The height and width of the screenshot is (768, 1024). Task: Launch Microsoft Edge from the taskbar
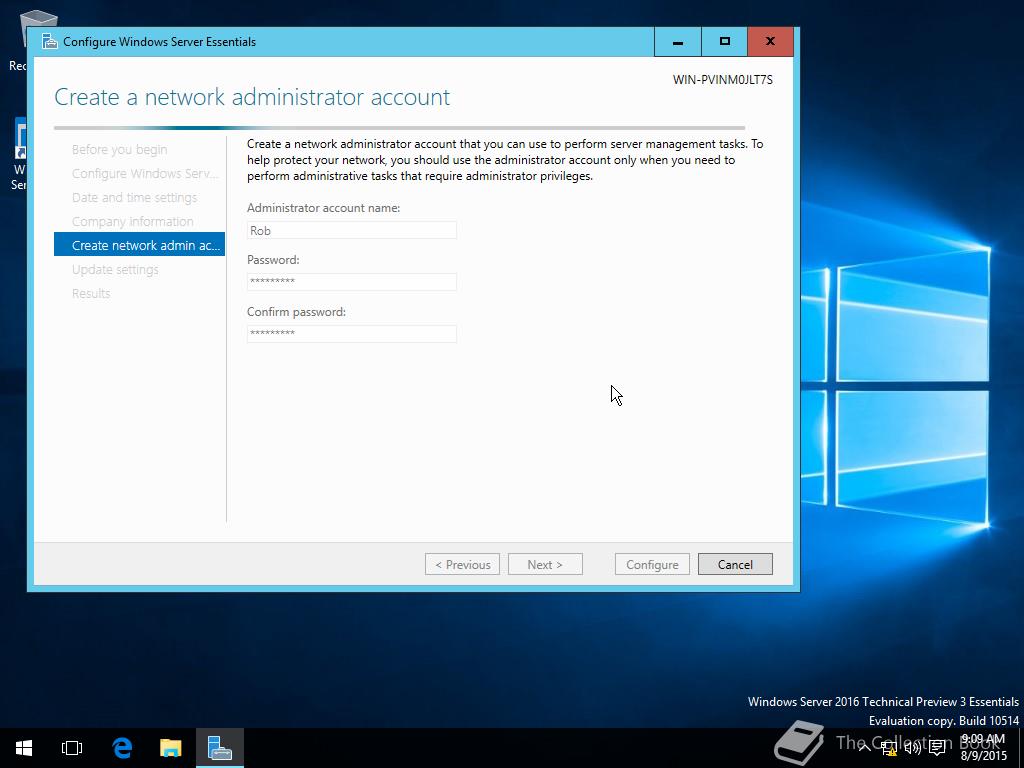coord(122,748)
